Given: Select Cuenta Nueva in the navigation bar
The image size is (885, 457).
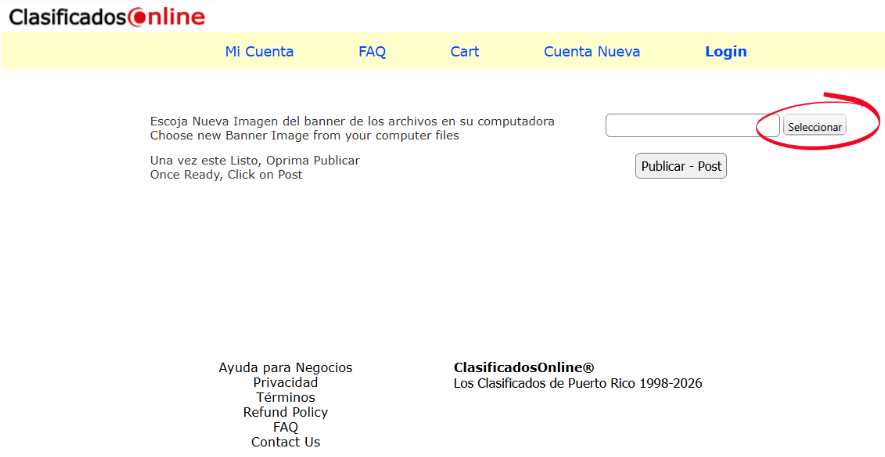Looking at the screenshot, I should pyautogui.click(x=592, y=51).
